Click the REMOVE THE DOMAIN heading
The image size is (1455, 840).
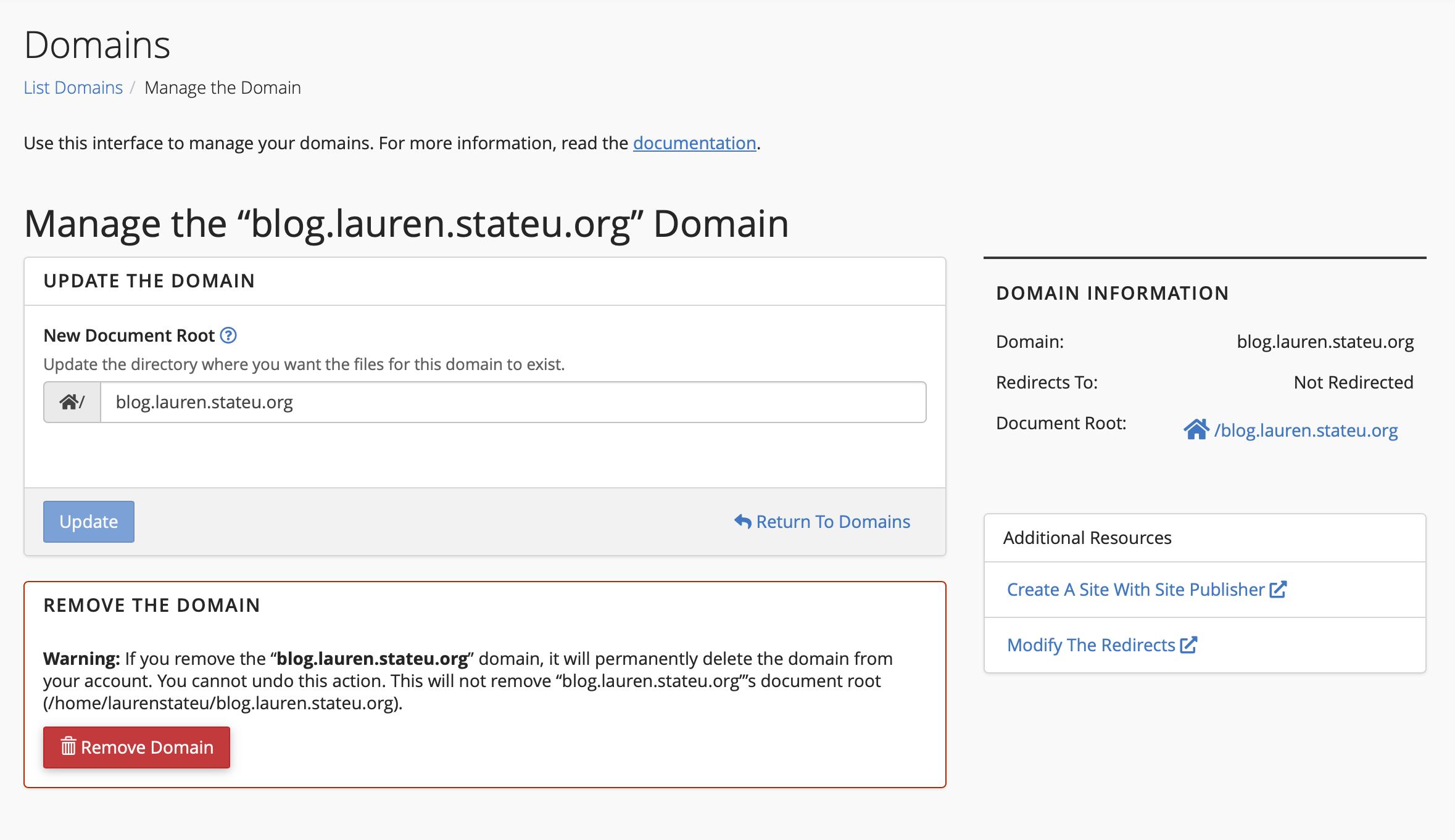pos(152,606)
